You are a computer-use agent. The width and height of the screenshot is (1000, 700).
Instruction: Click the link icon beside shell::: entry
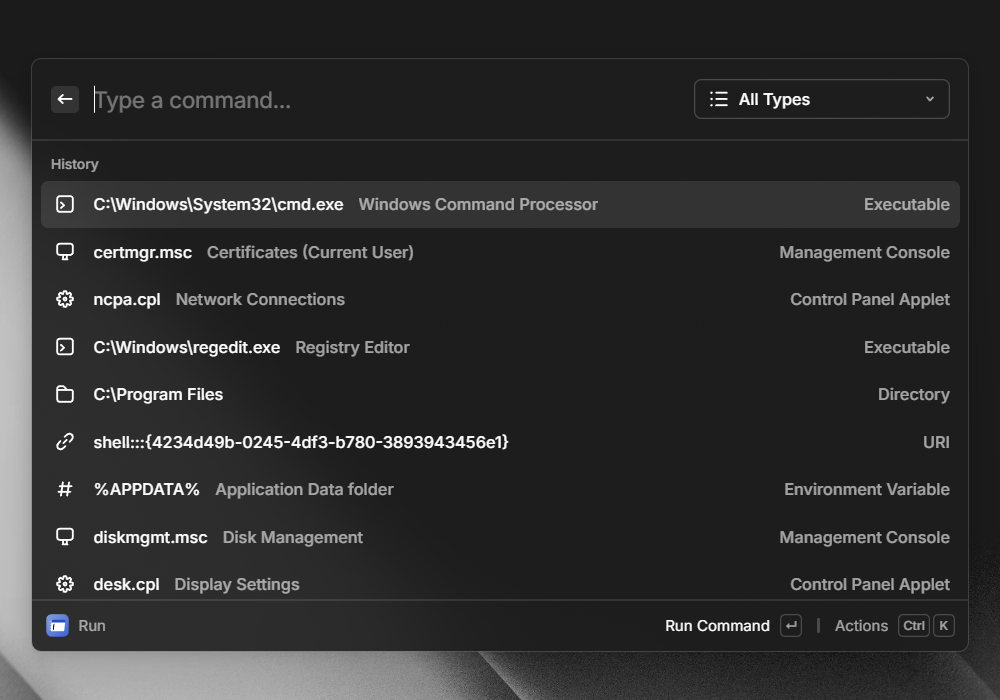coord(65,442)
